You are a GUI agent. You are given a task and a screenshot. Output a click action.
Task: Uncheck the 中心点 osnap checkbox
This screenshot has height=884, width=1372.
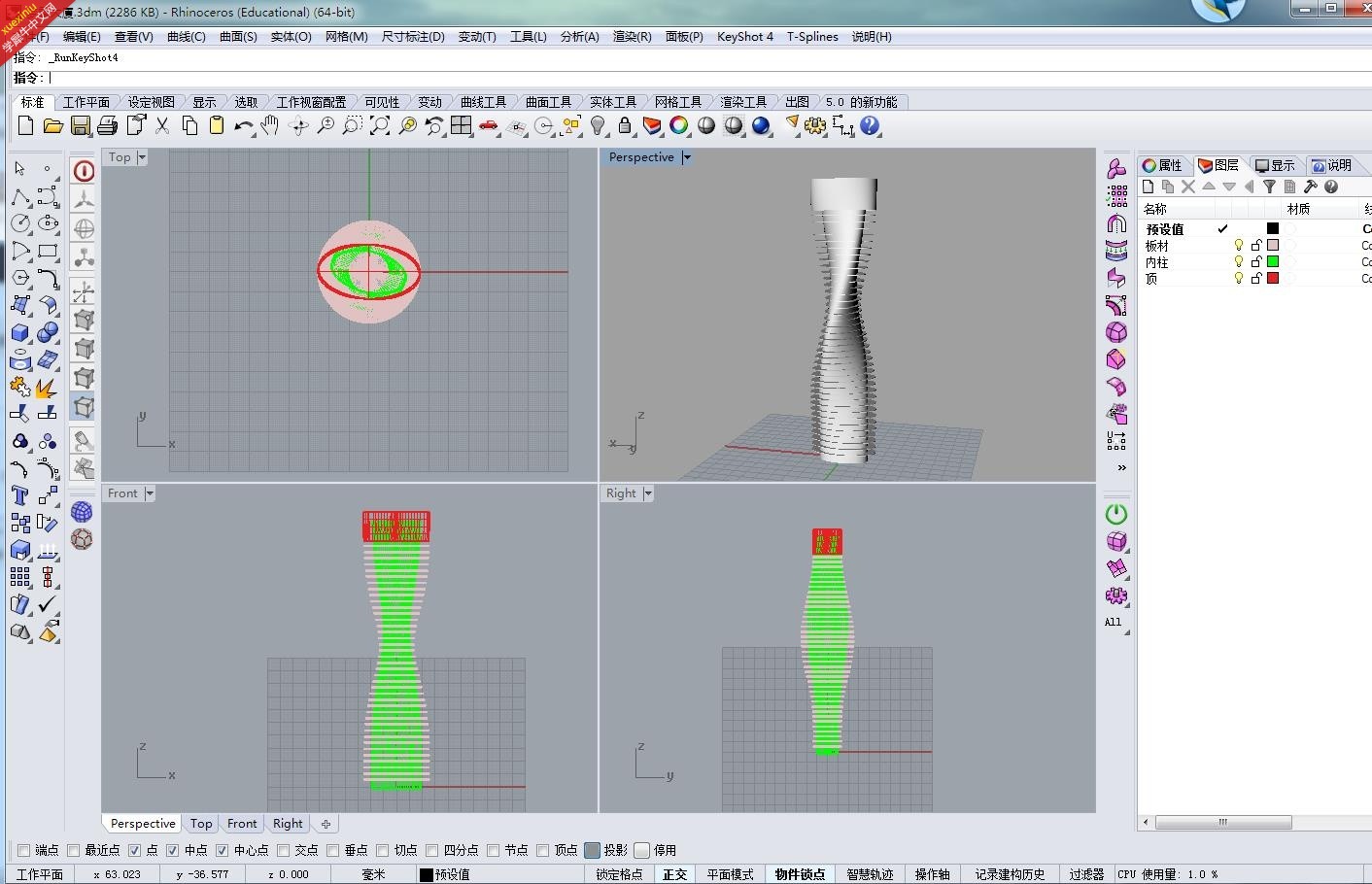click(x=222, y=850)
